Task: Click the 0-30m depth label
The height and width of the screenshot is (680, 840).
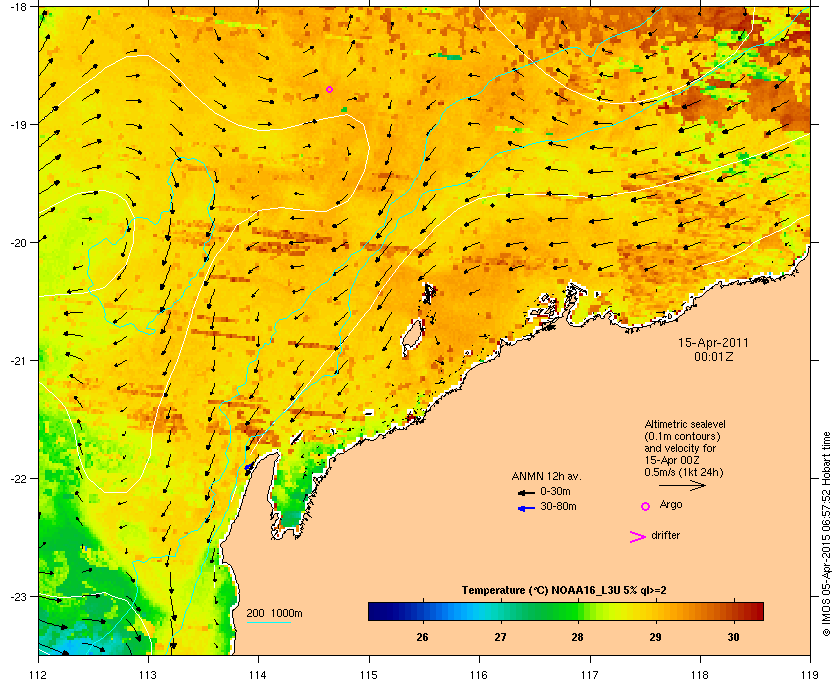Action: 555,491
